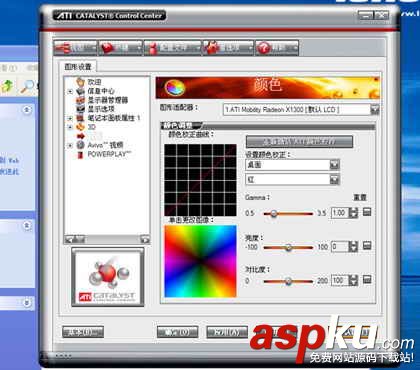Reset Gamma with its reset icon
Screen dimensions: 420x370
[x=367, y=212]
